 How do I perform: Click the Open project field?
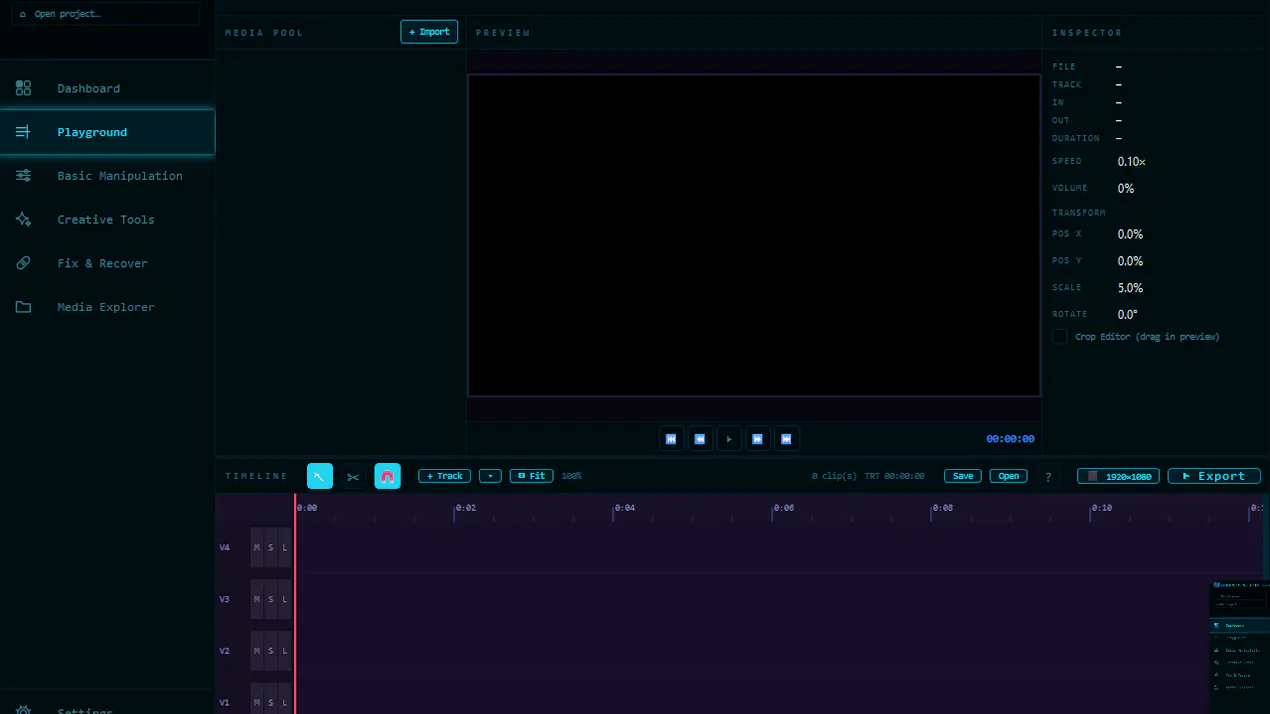click(106, 14)
